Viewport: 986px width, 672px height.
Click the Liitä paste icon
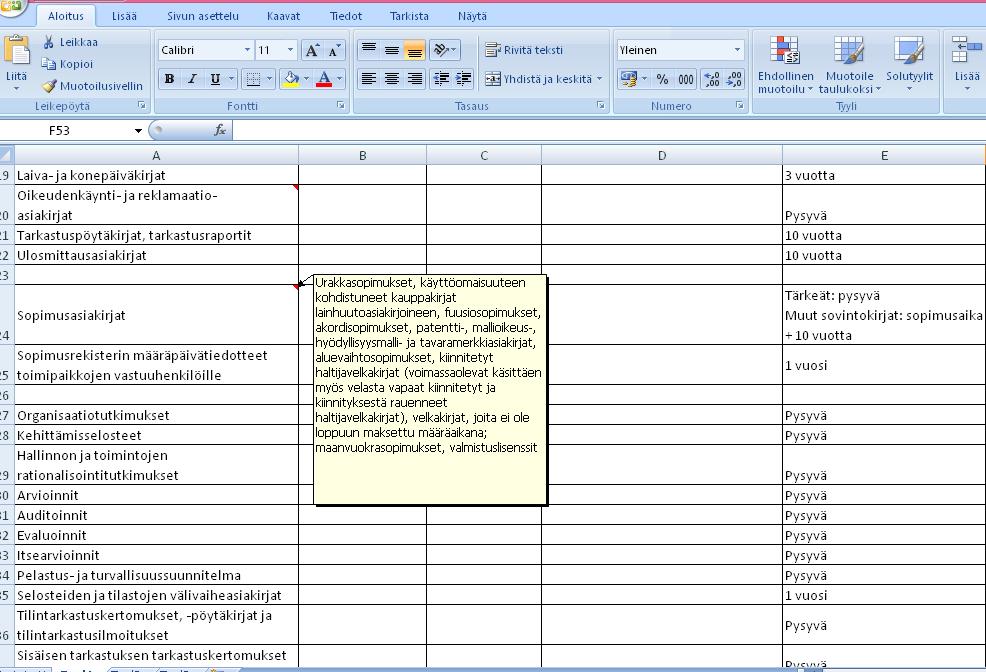[16, 52]
